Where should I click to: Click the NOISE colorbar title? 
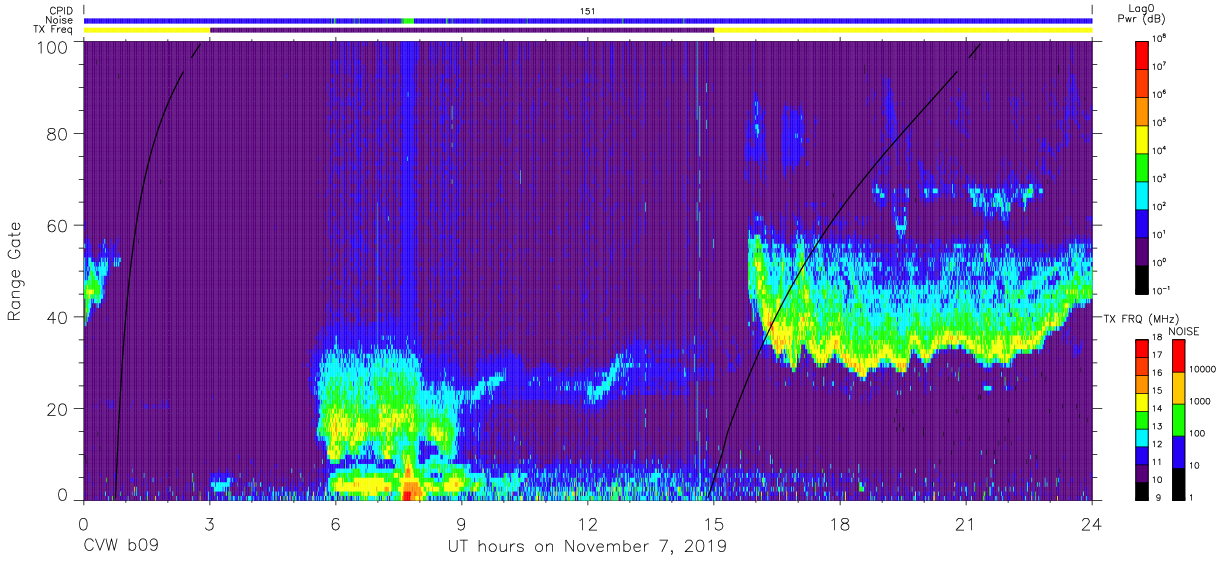(1183, 330)
